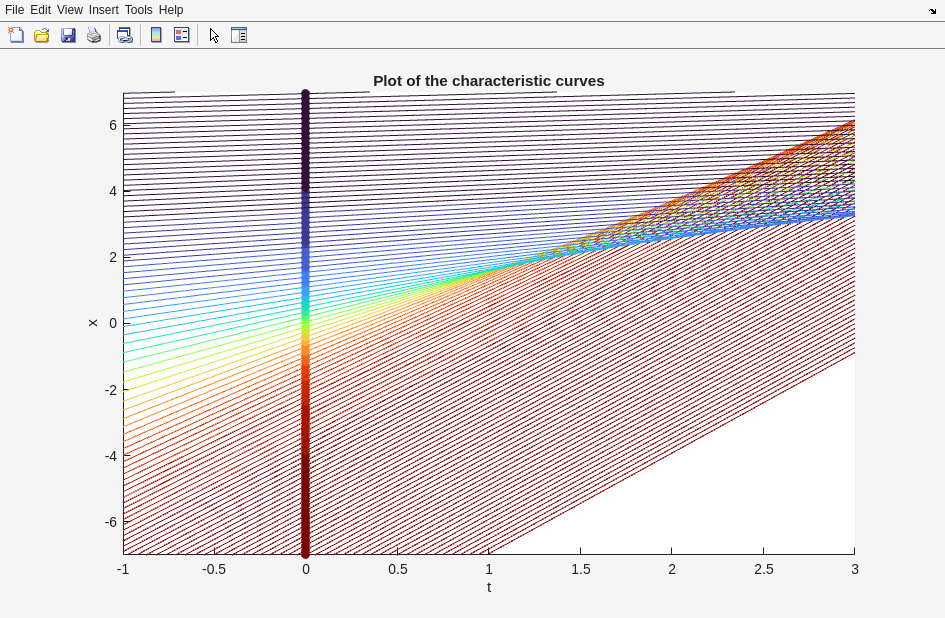Expand the View menu

[70, 10]
